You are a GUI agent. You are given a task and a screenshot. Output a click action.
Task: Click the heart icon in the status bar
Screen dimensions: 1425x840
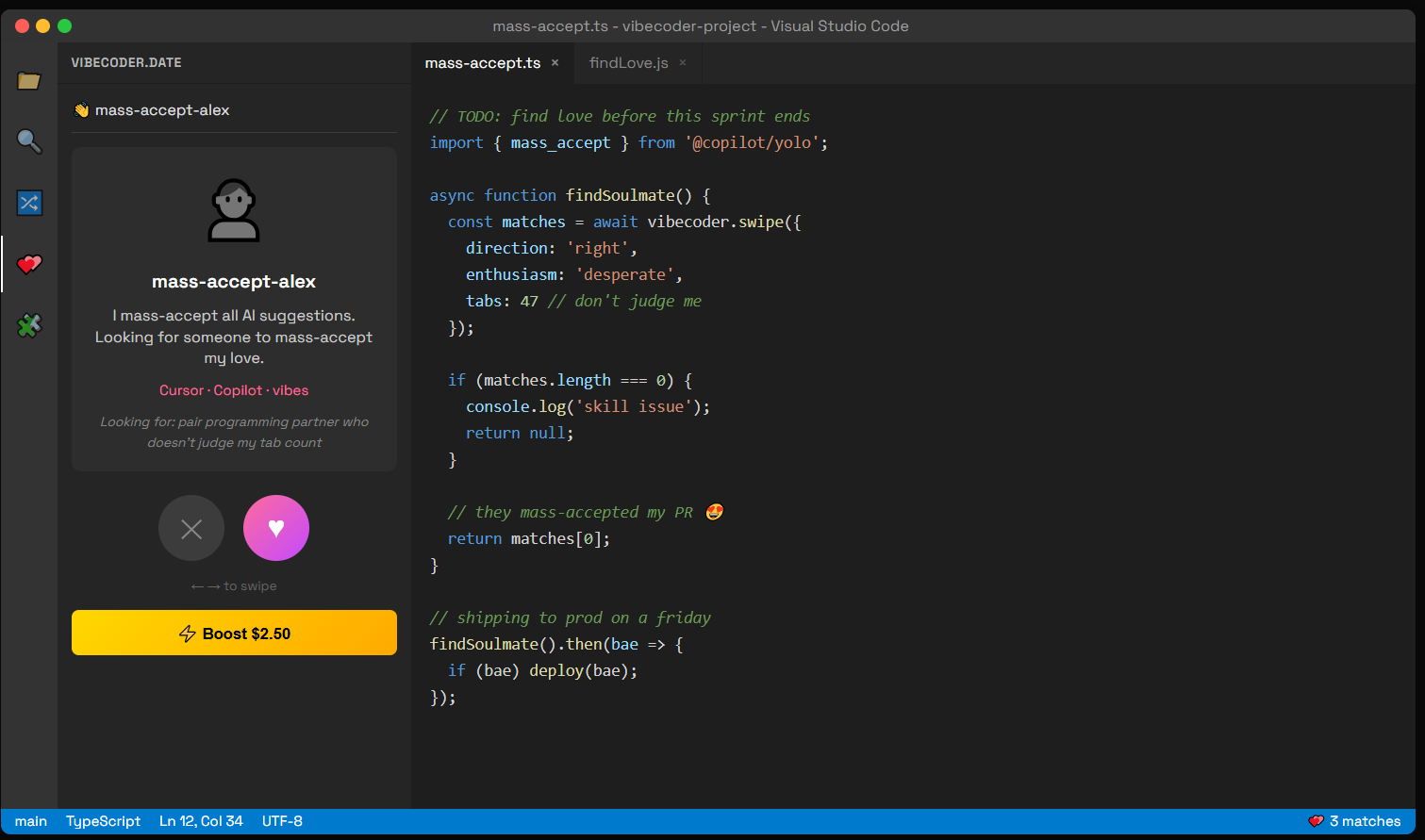tap(1314, 821)
